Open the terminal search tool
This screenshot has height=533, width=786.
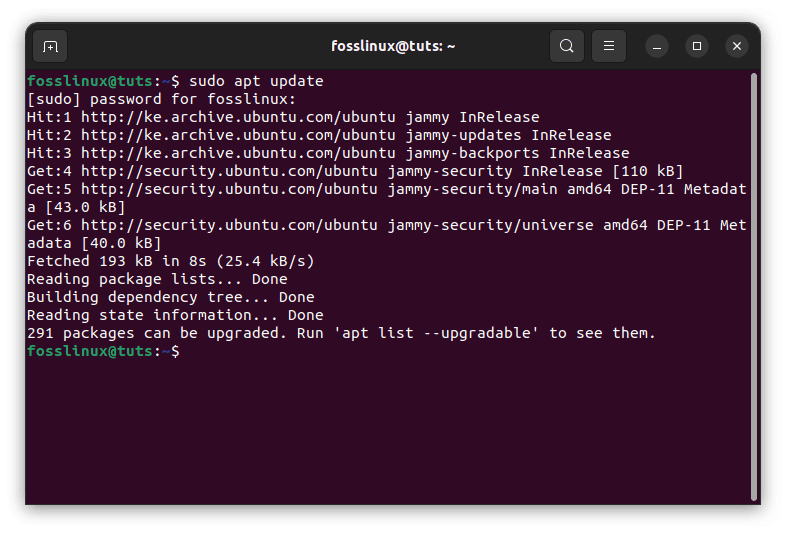[x=566, y=46]
